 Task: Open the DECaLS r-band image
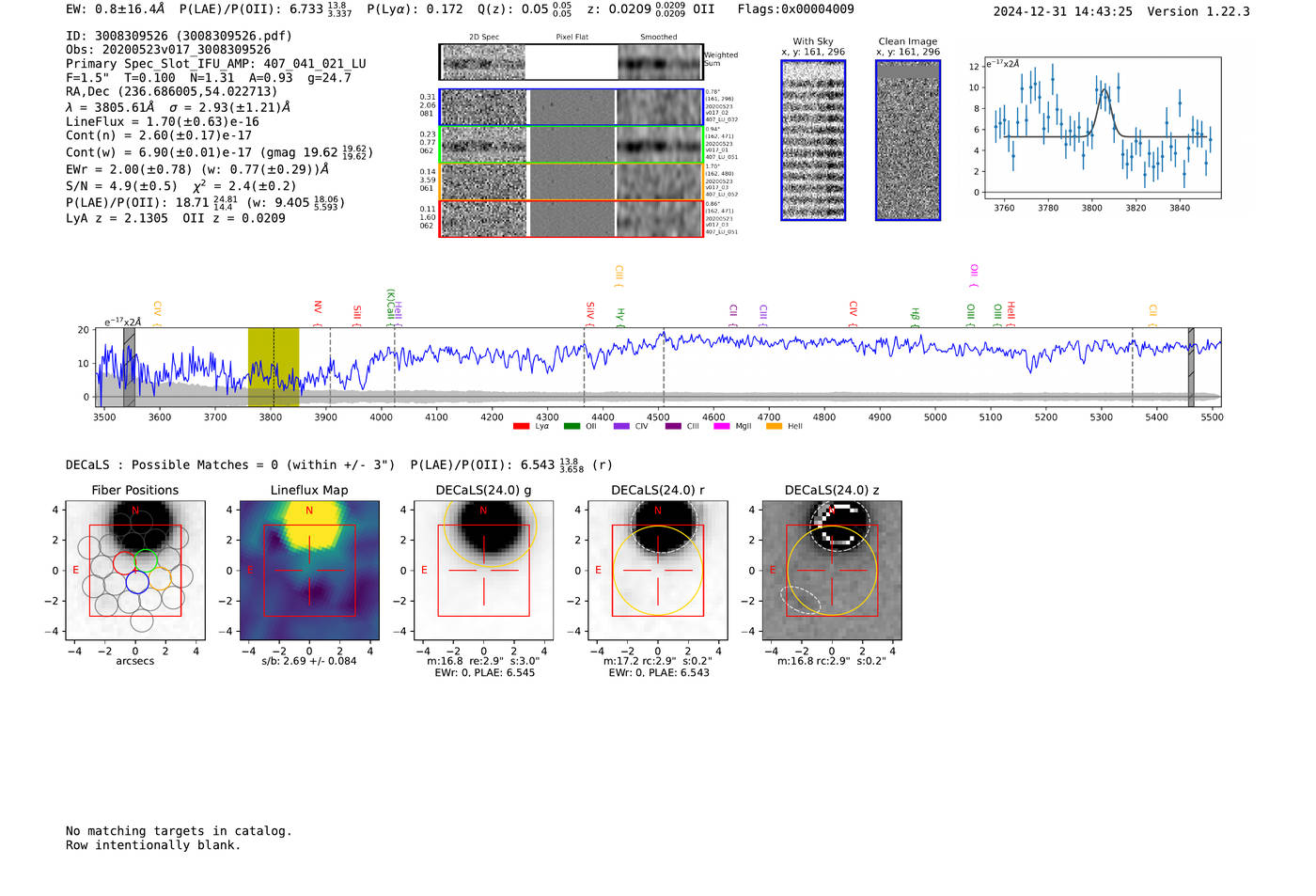tap(658, 571)
